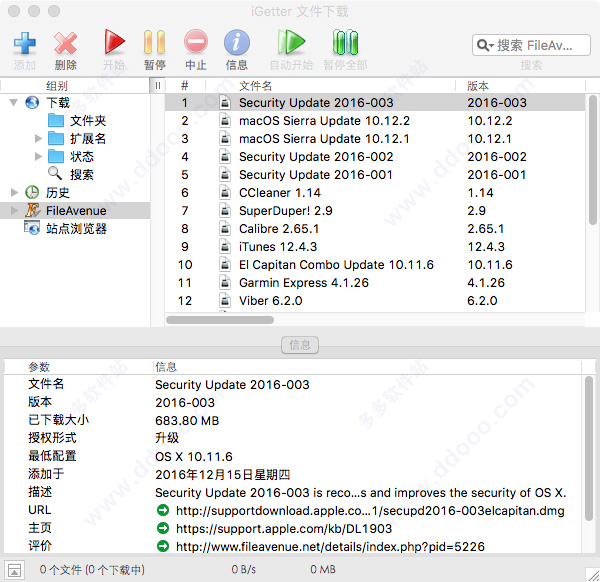Screen dimensions: 600x582
Task: Select the 扩展名 folder icon
Action: 56,139
